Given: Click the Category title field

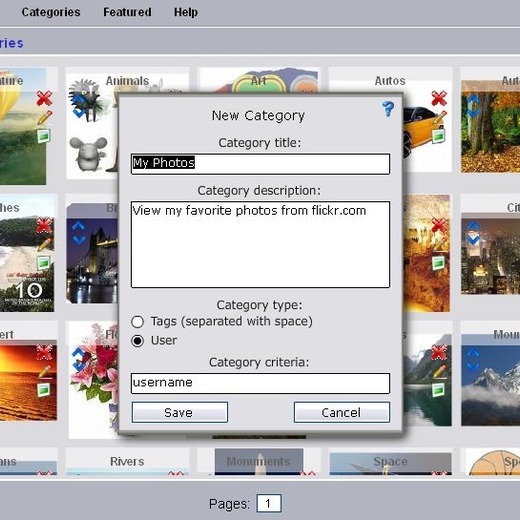Looking at the screenshot, I should click(x=260, y=164).
